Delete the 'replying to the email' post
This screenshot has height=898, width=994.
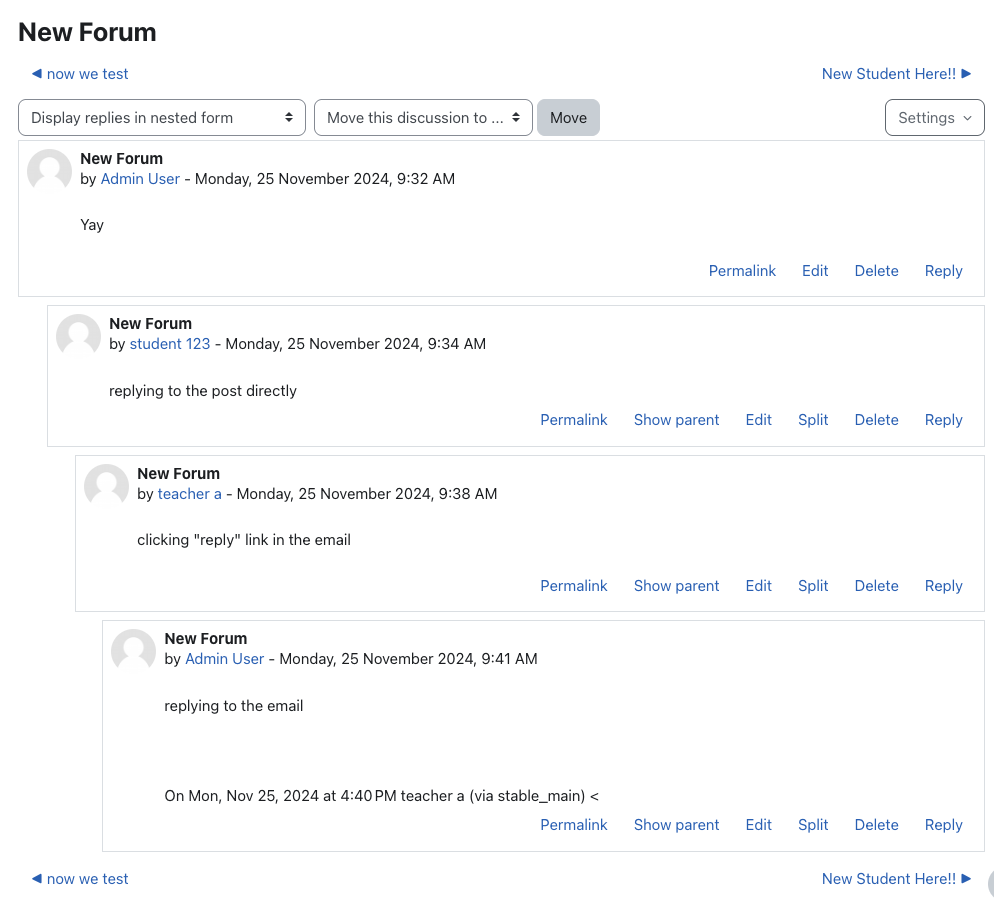(876, 825)
